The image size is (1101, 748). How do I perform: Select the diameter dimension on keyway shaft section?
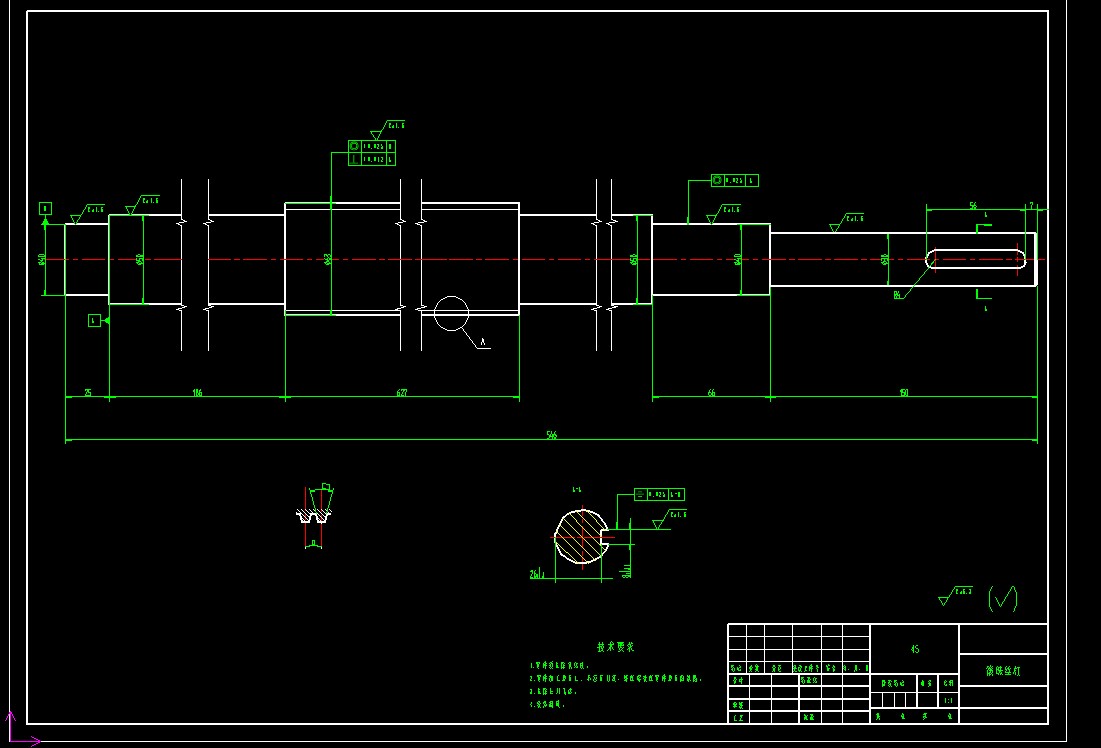pos(885,259)
